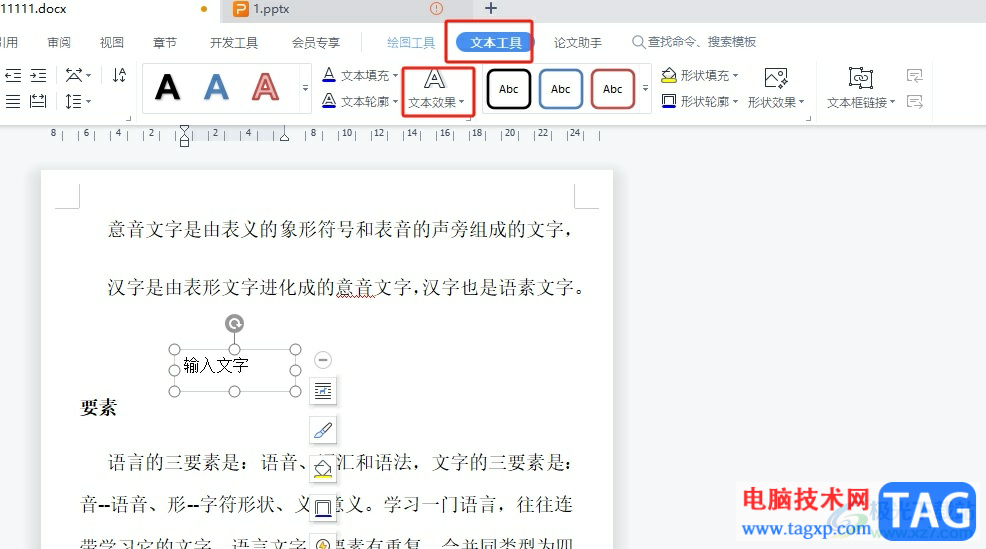Image resolution: width=986 pixels, height=549 pixels.
Task: Click the warning icon on 1.pptx tab
Action: [436, 8]
